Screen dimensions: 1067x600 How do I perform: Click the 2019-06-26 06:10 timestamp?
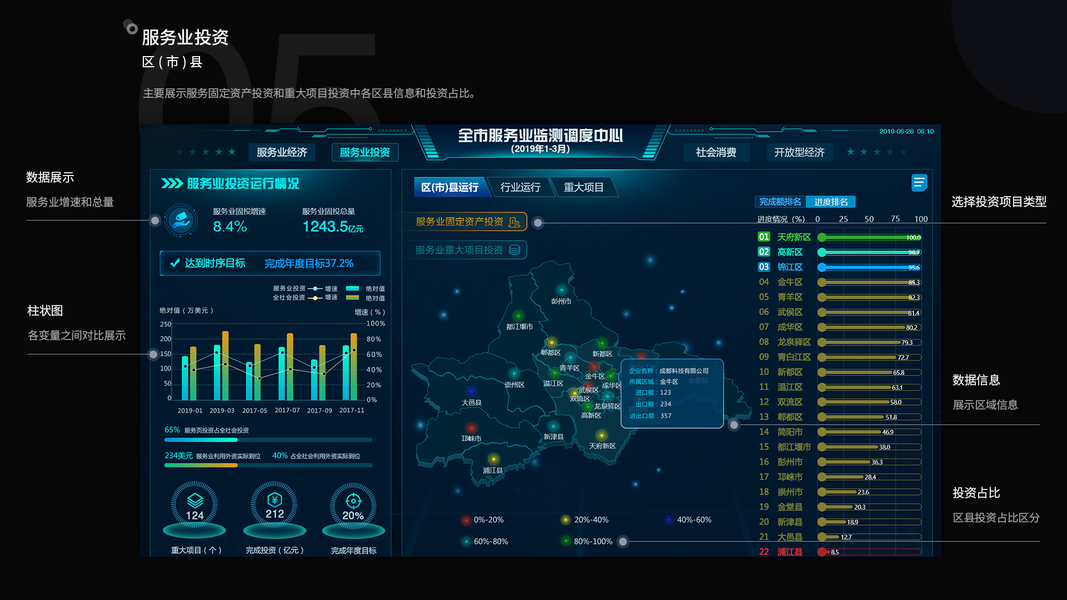pos(906,131)
